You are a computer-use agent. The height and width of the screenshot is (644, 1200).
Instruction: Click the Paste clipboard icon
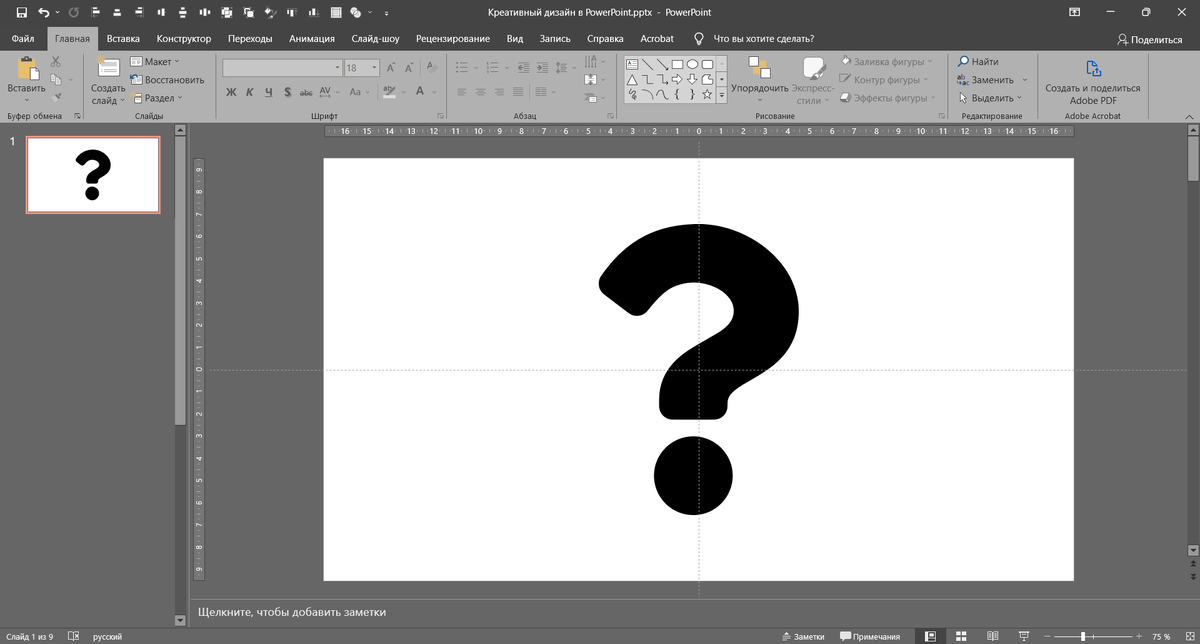27,69
